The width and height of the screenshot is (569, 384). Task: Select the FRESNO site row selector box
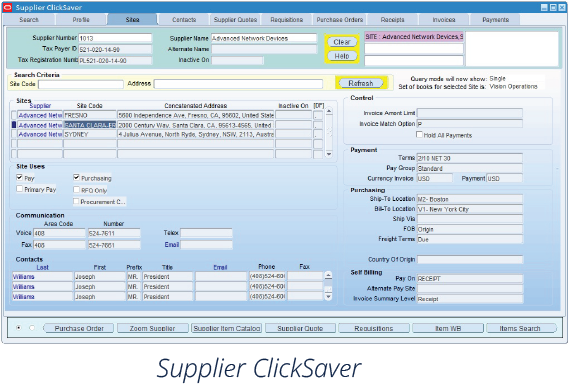click(x=14, y=115)
